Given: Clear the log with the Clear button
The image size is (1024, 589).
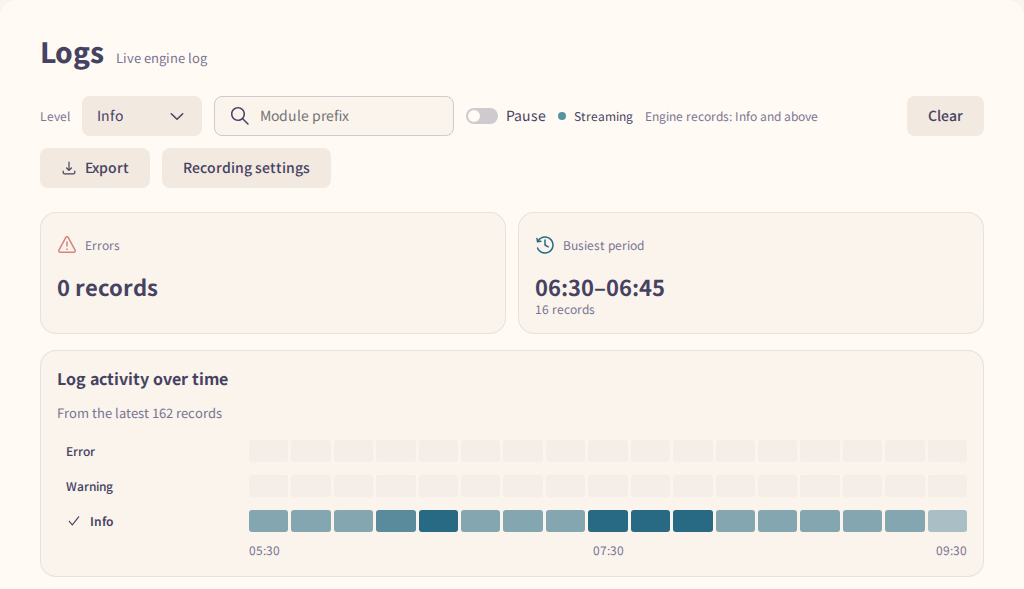Looking at the screenshot, I should click(945, 116).
